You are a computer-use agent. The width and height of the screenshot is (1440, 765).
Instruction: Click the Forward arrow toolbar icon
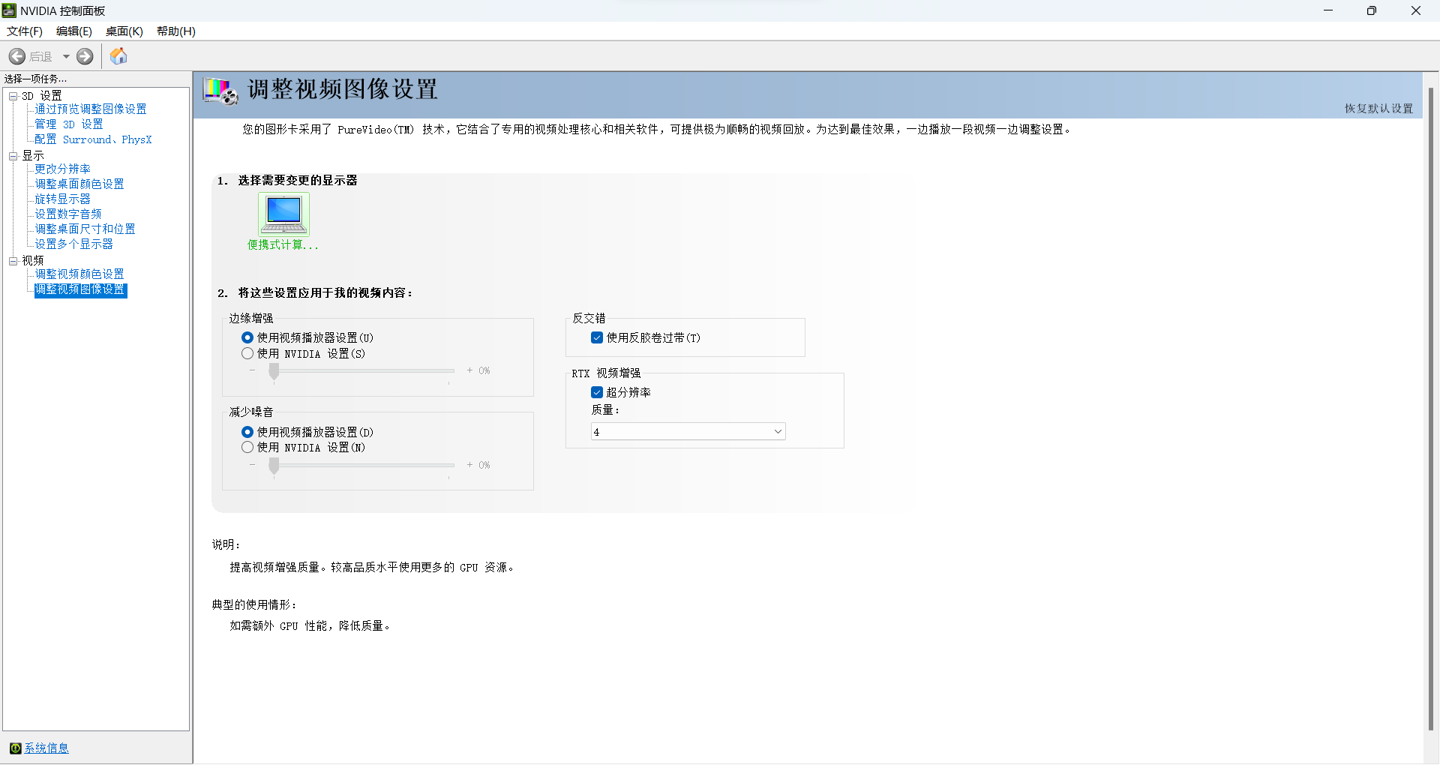(x=85, y=56)
